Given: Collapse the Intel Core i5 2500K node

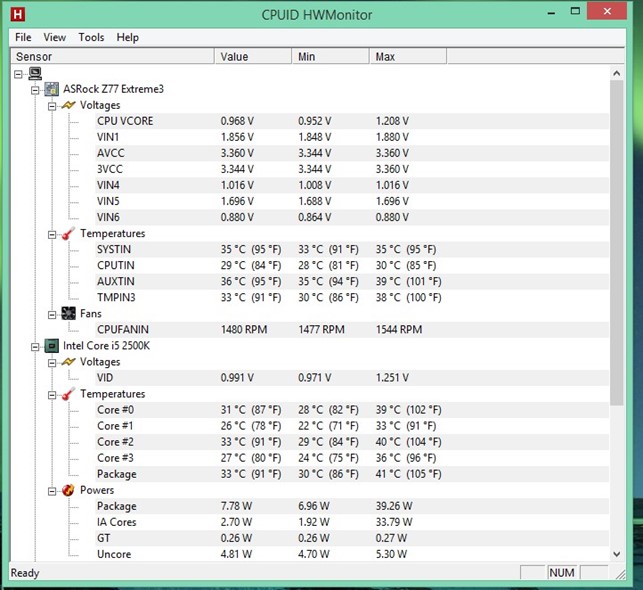Looking at the screenshot, I should (x=35, y=346).
